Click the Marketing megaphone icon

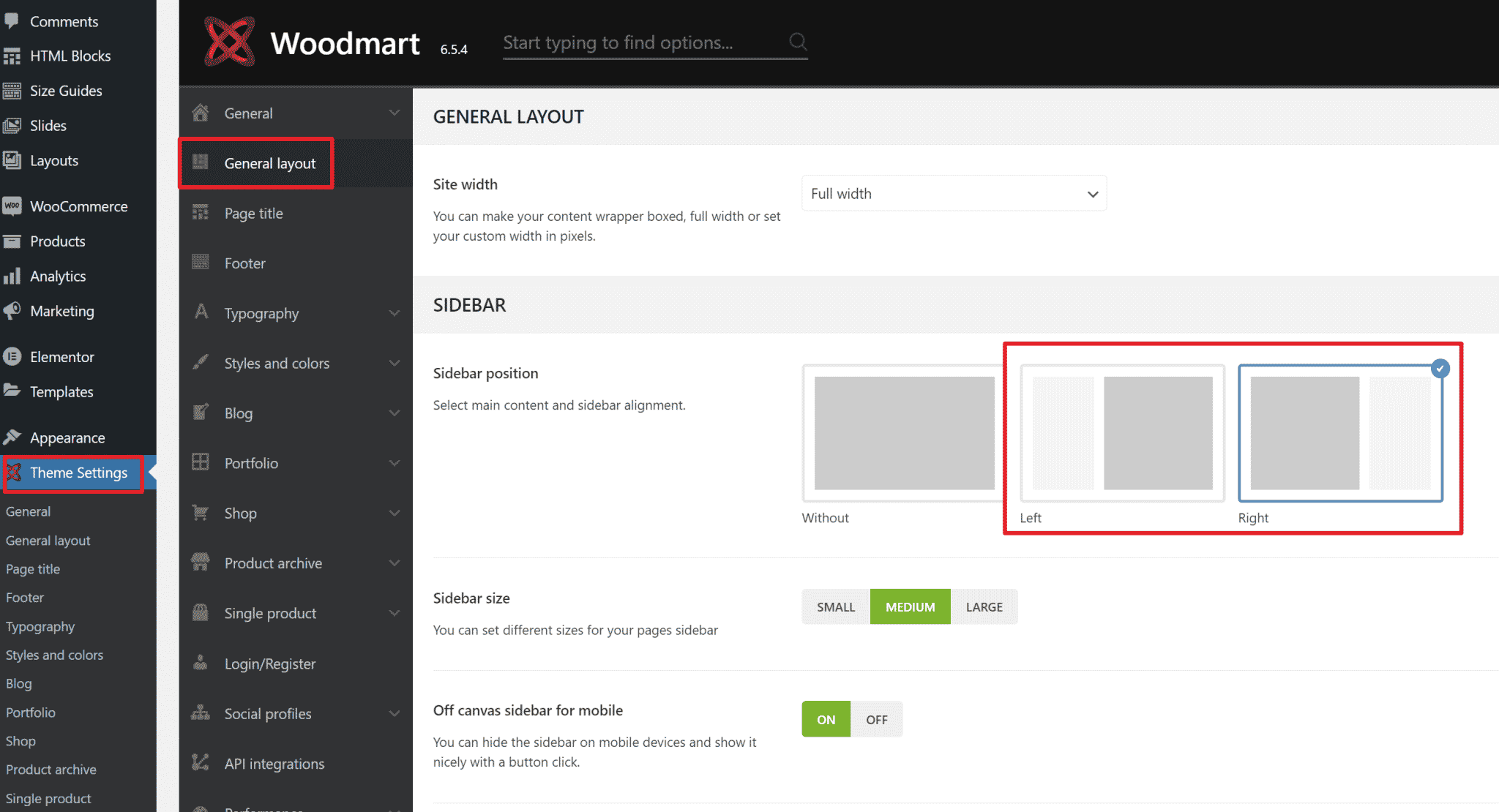coord(12,311)
